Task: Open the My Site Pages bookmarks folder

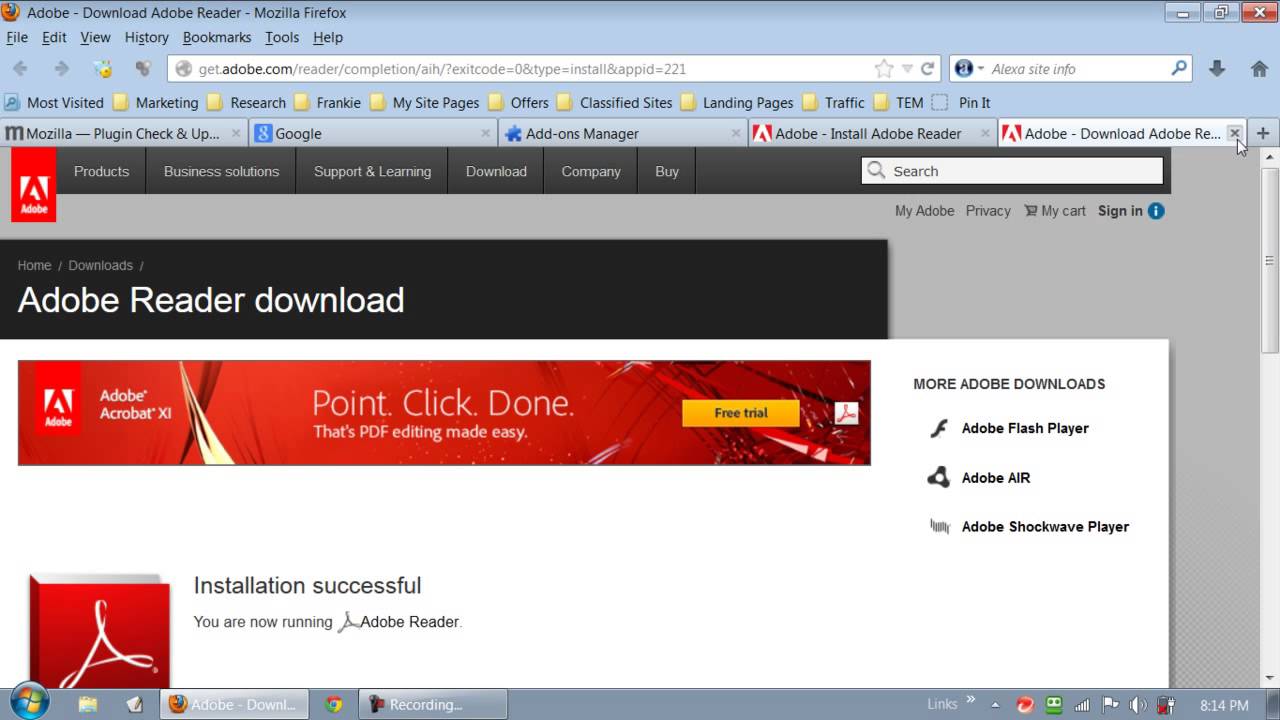Action: 425,102
